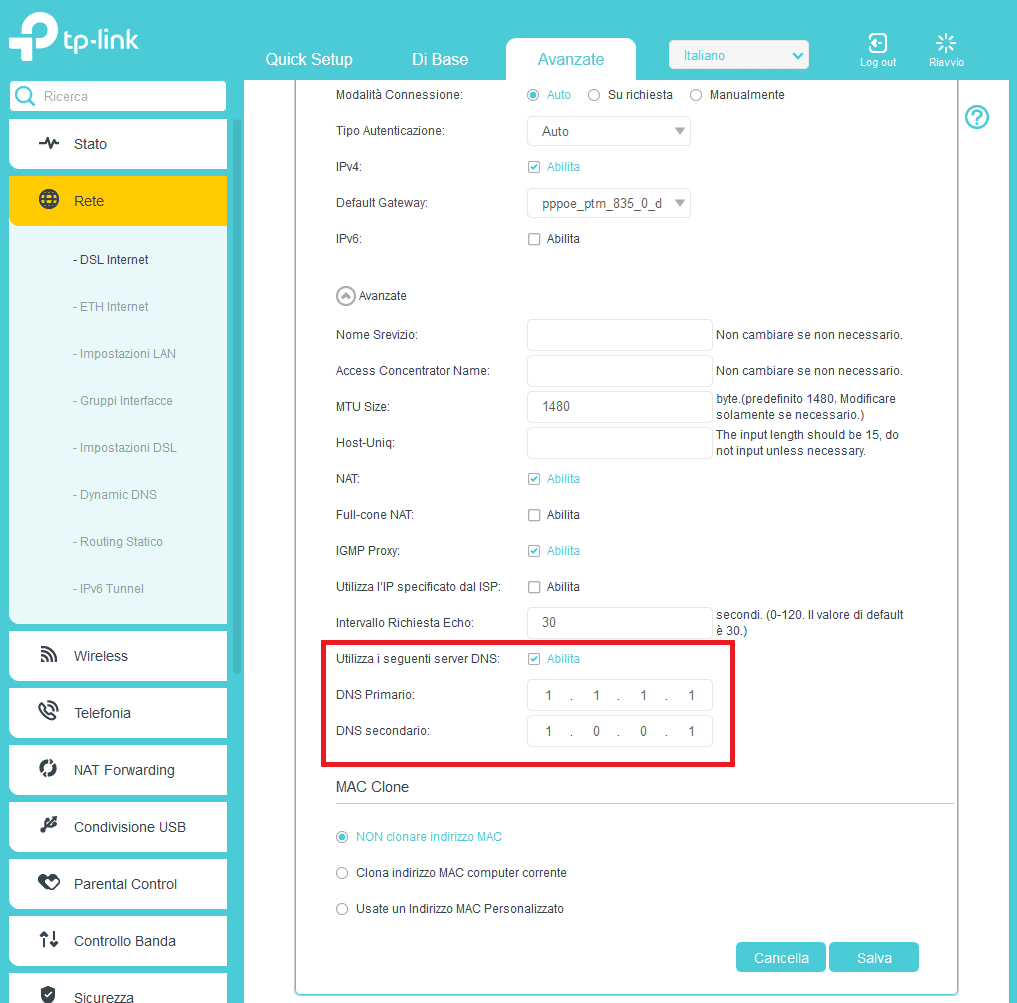
Task: Enable the Full-cone NAT checkbox
Action: [534, 515]
